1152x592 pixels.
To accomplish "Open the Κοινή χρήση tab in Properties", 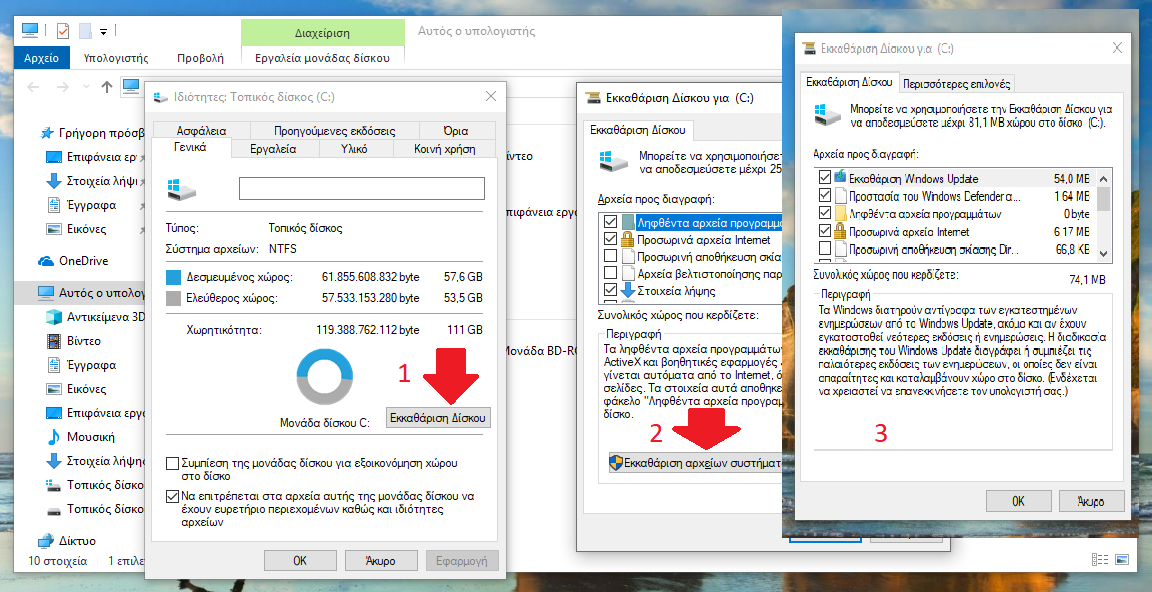I will pyautogui.click(x=444, y=148).
